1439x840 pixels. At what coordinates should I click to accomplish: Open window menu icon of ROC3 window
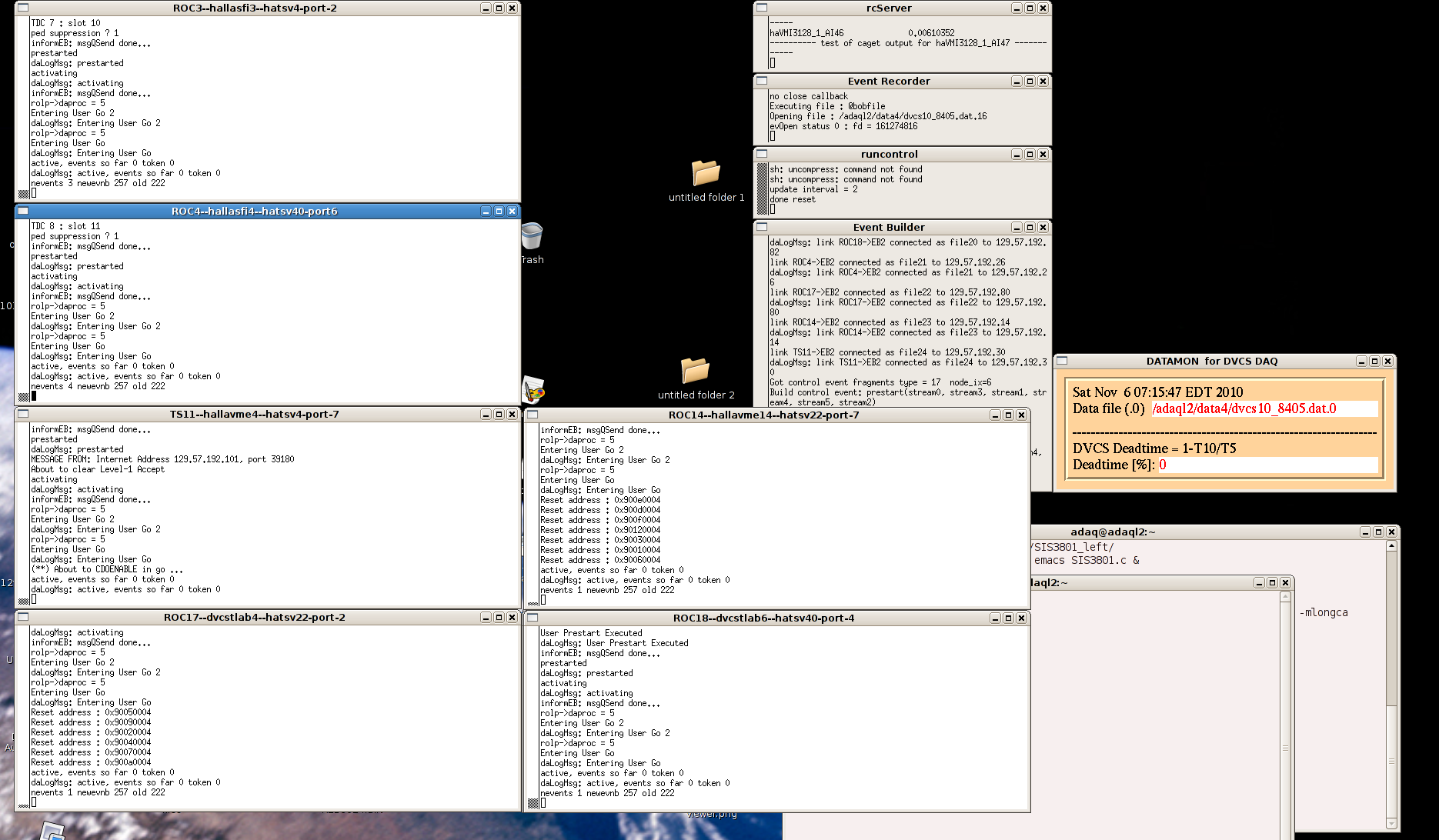[23, 8]
